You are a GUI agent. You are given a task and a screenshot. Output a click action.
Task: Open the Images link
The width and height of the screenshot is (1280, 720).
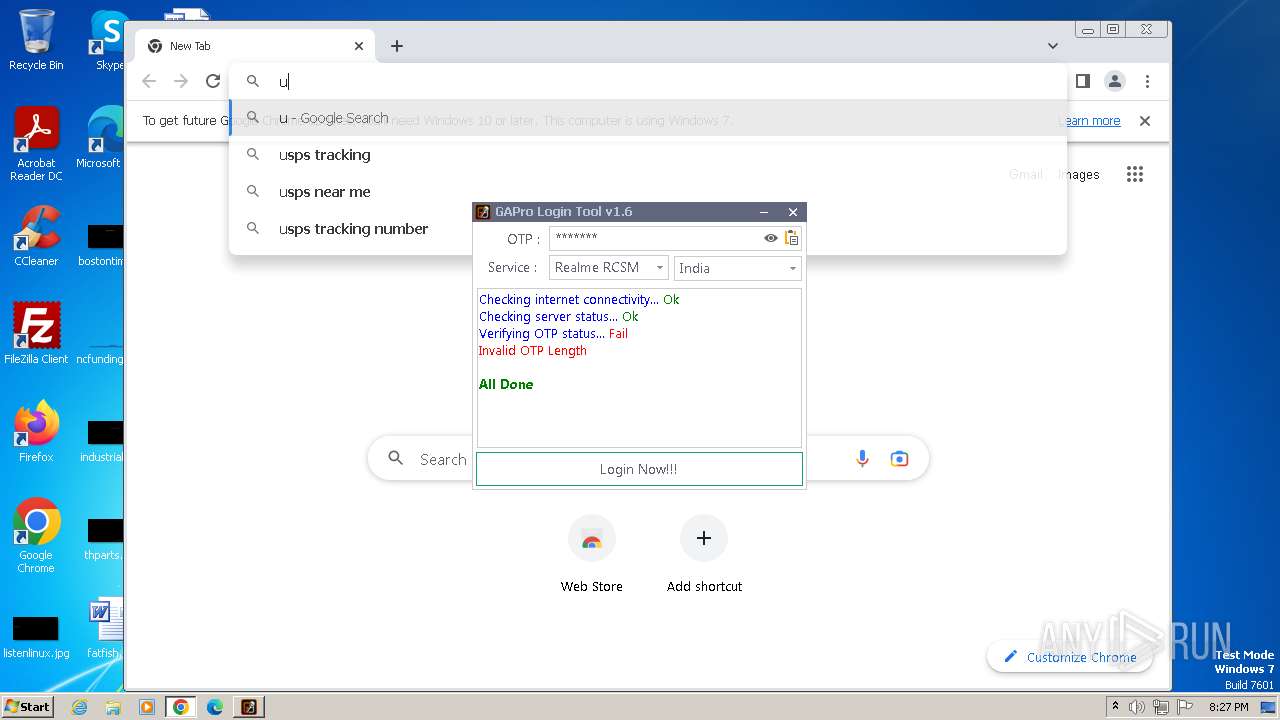1079,174
